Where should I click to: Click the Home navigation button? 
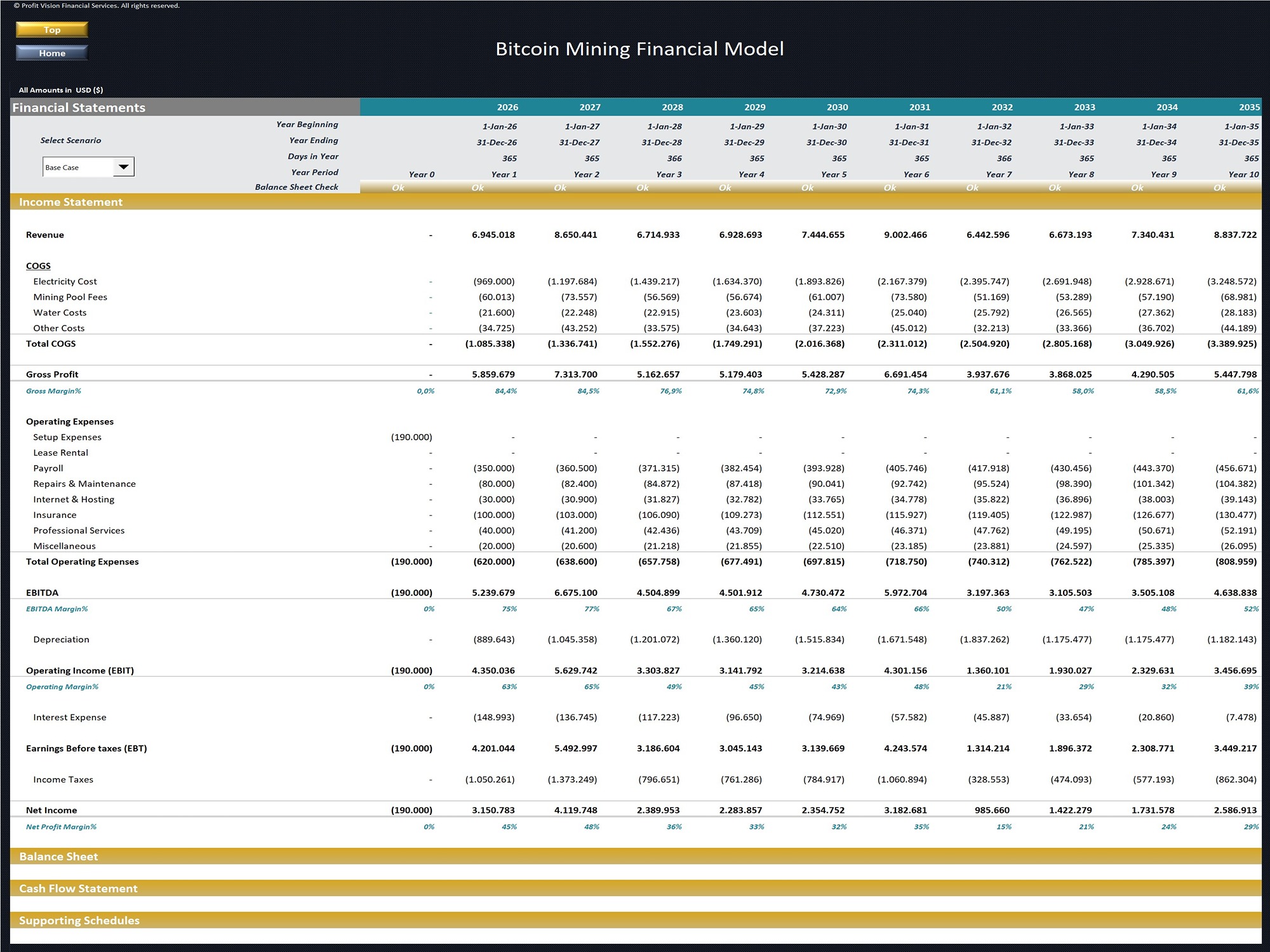point(51,53)
